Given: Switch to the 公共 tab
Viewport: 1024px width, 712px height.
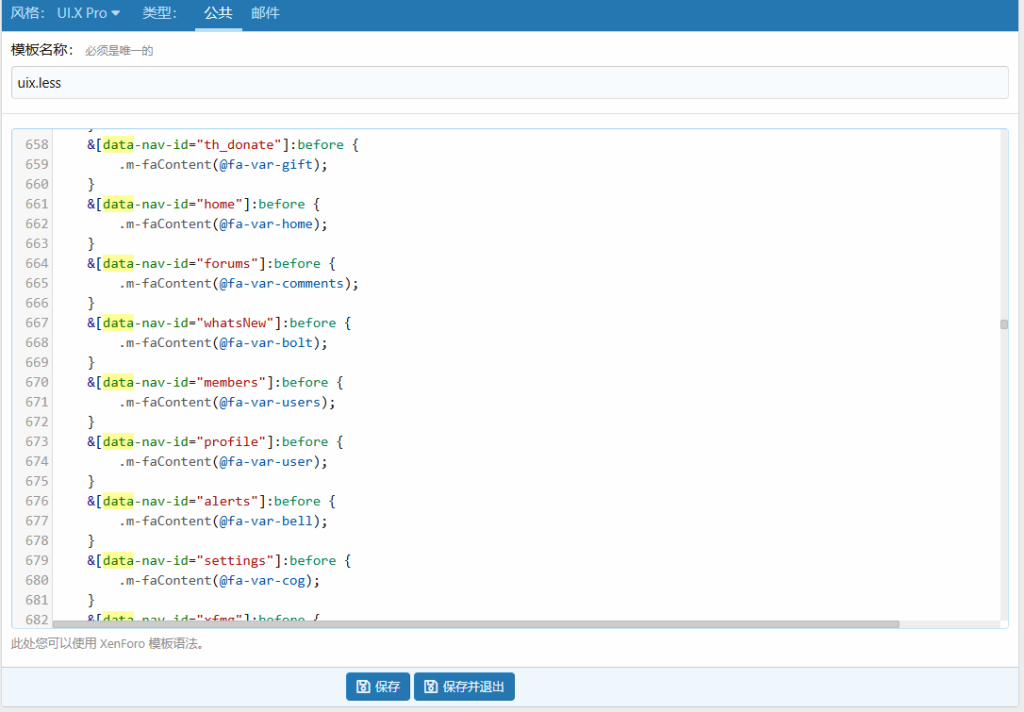Looking at the screenshot, I should click(x=218, y=13).
